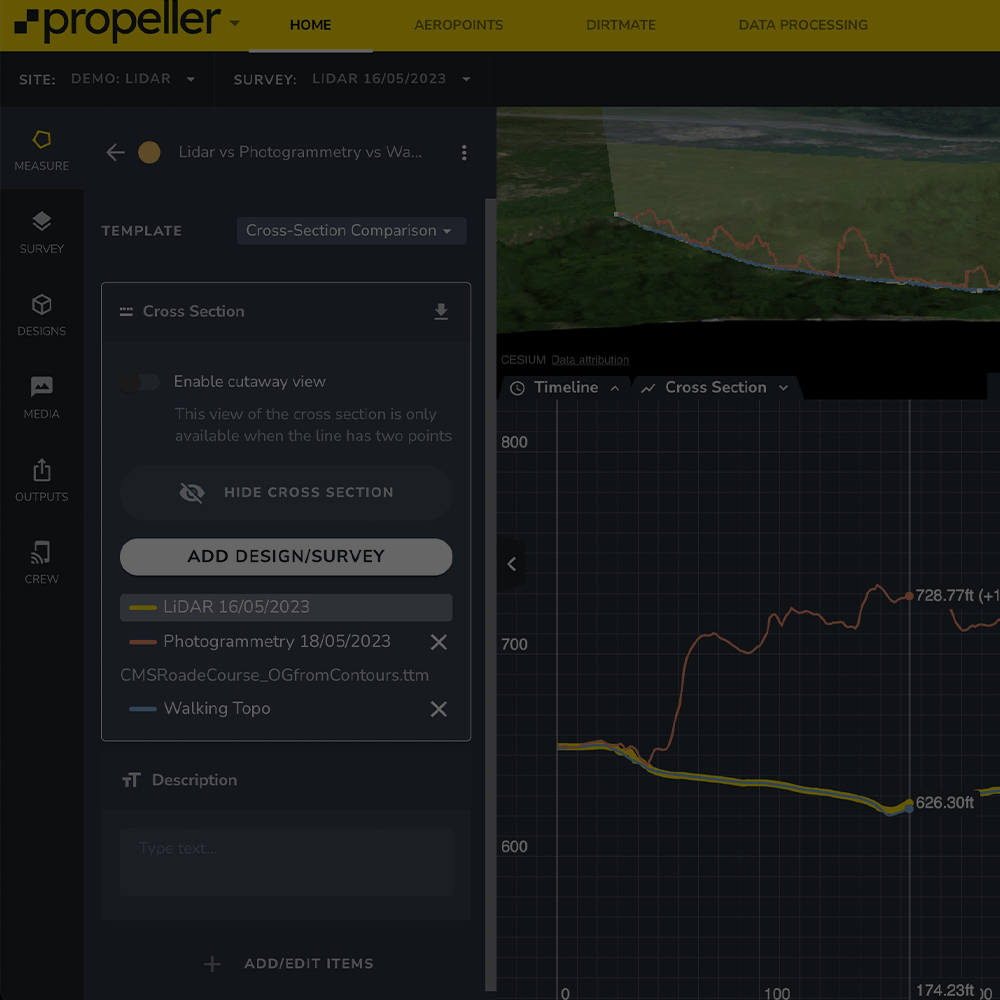Screen dimensions: 1000x1000
Task: Click the measurement color swatch circle
Action: point(150,152)
